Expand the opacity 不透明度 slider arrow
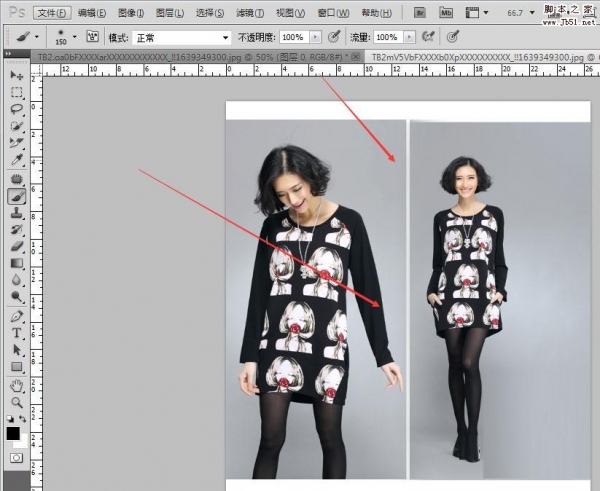The height and width of the screenshot is (491, 600). (x=316, y=37)
